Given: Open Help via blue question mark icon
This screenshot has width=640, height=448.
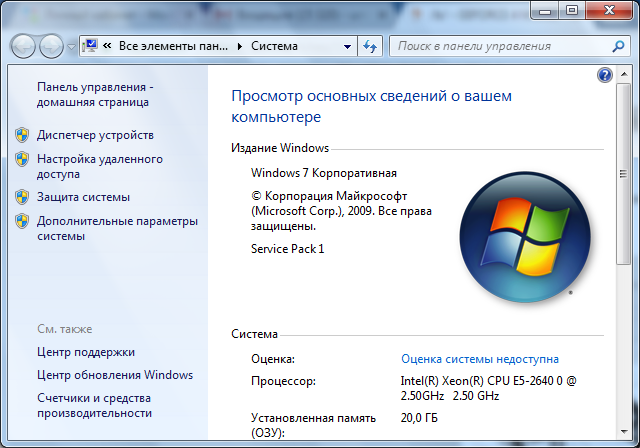Looking at the screenshot, I should 604,75.
